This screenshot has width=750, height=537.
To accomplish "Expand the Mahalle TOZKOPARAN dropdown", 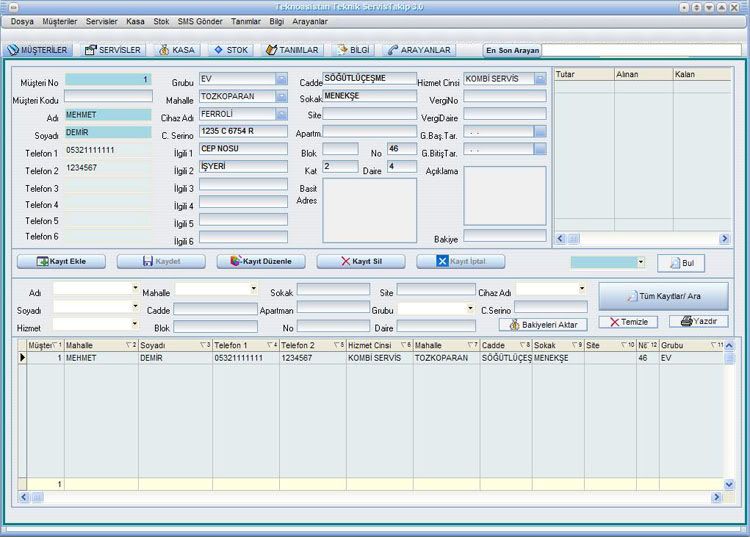I will click(282, 96).
